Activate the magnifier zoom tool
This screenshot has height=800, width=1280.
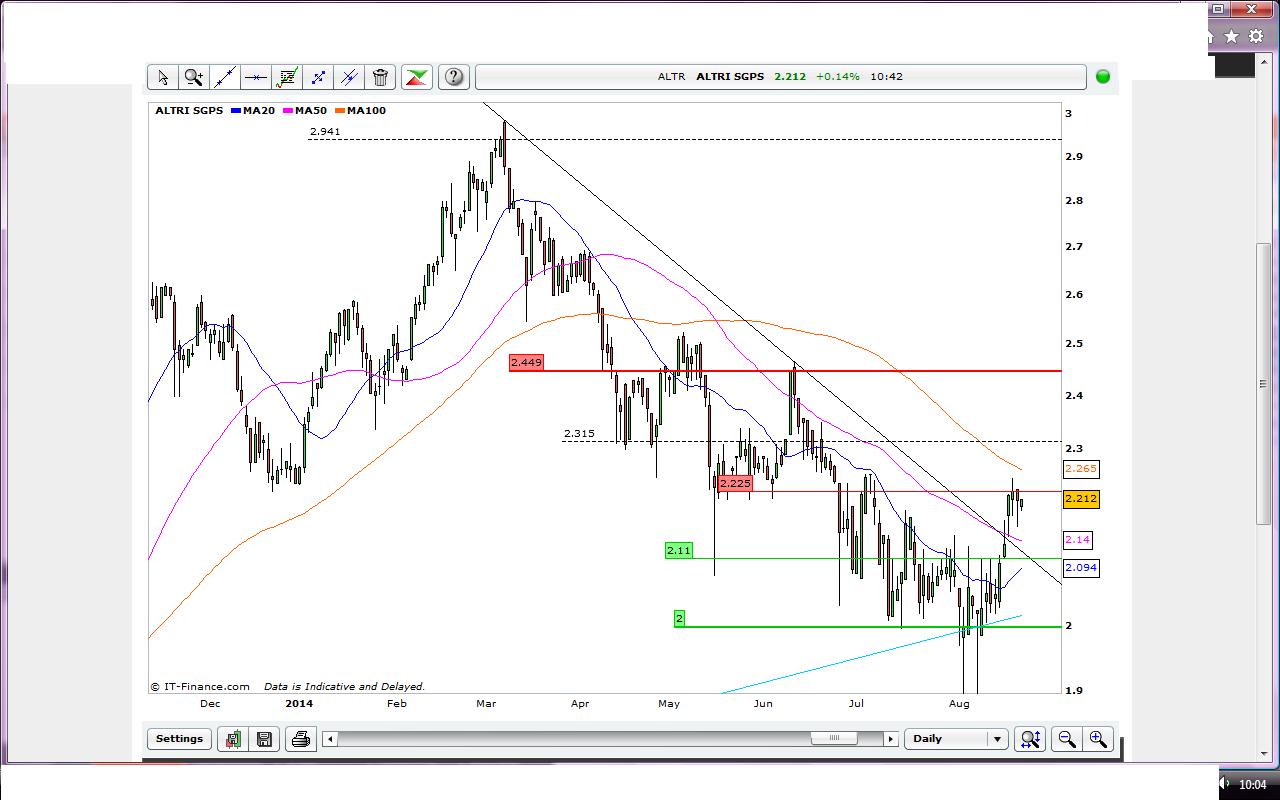point(194,77)
